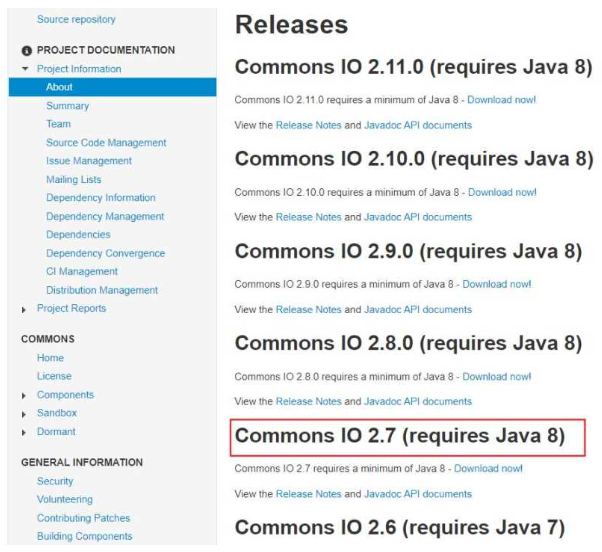Open the Security page link
The height and width of the screenshot is (552, 602).
tap(55, 481)
